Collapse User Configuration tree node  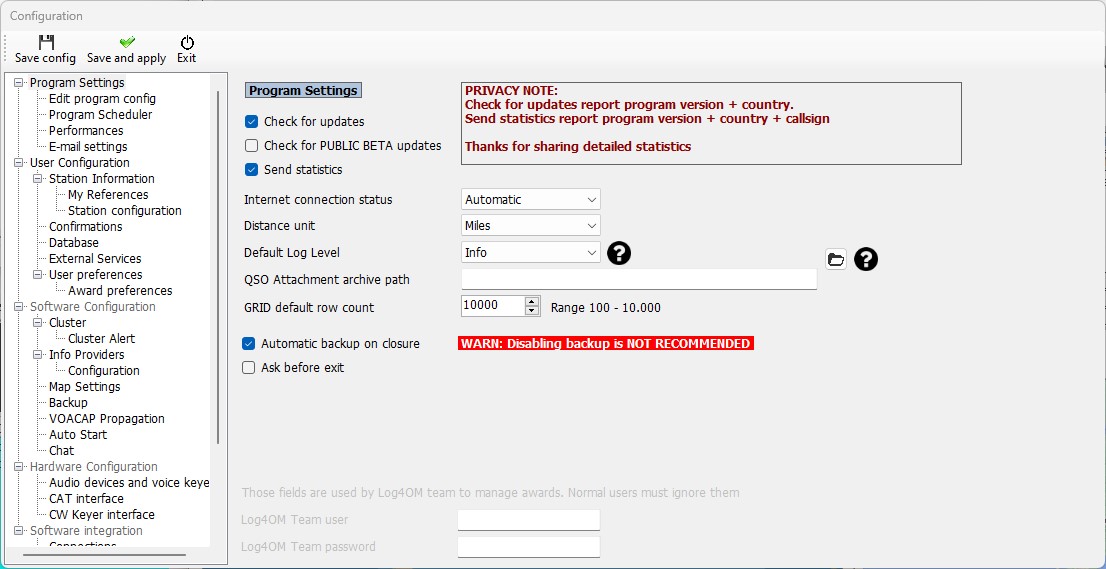click(x=19, y=163)
